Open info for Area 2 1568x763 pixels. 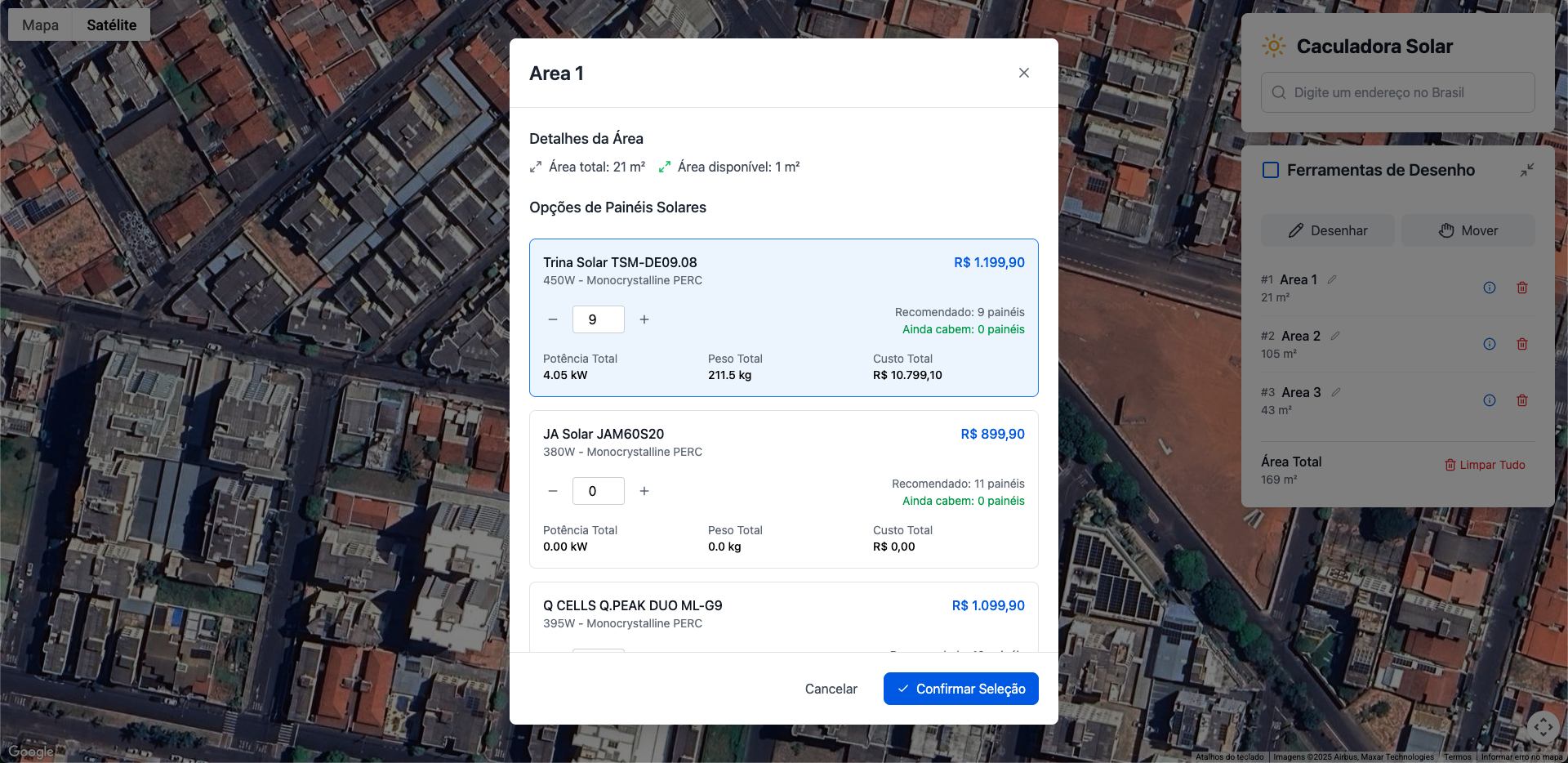1490,344
